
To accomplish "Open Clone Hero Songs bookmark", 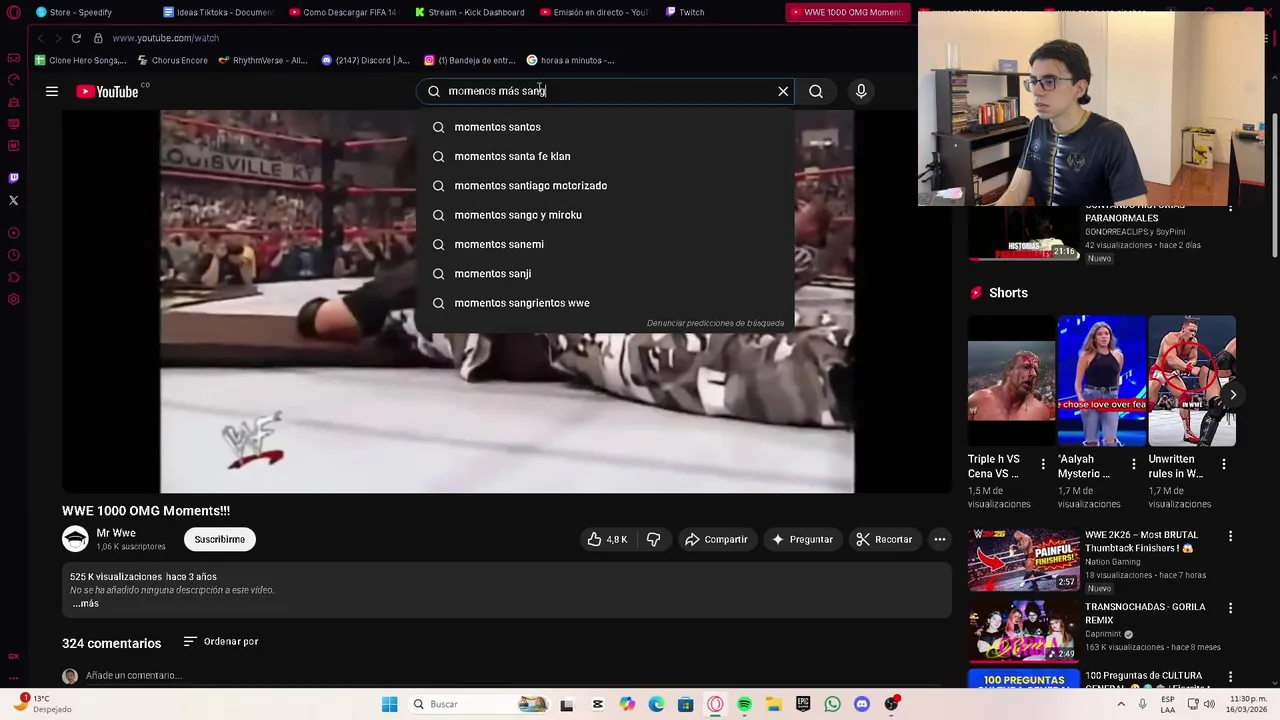I will pyautogui.click(x=81, y=60).
